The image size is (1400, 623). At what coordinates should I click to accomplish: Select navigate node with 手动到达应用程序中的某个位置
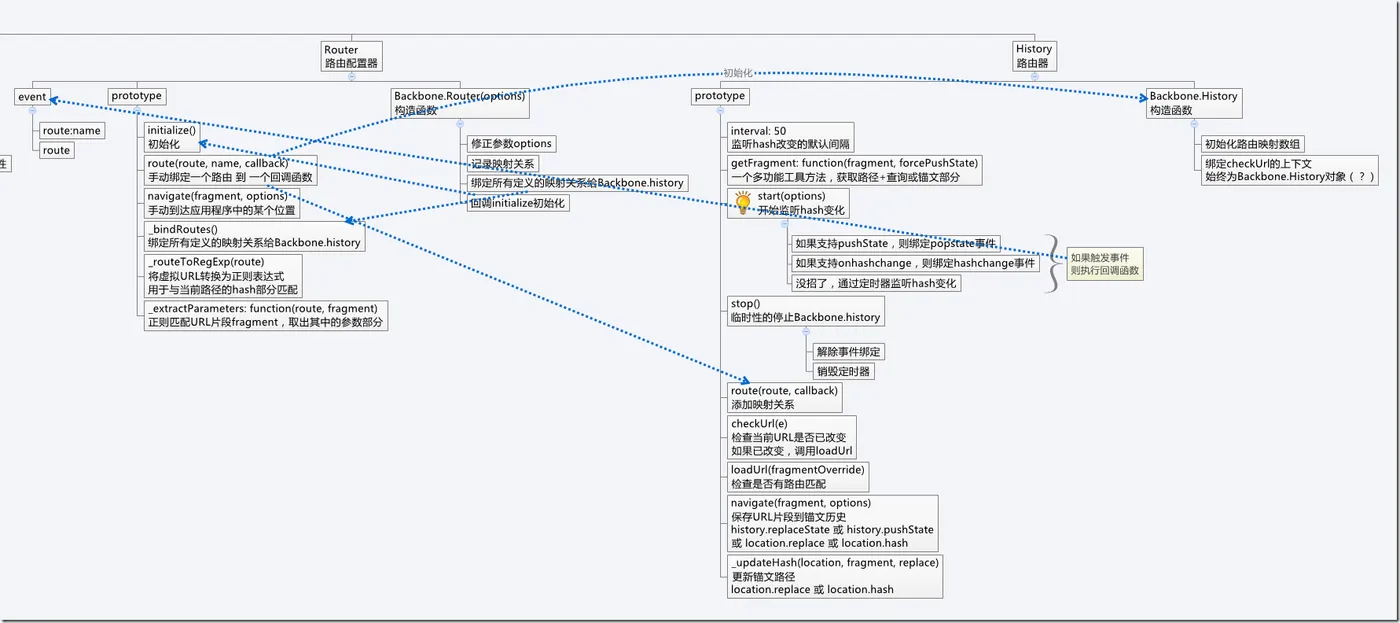[x=222, y=203]
